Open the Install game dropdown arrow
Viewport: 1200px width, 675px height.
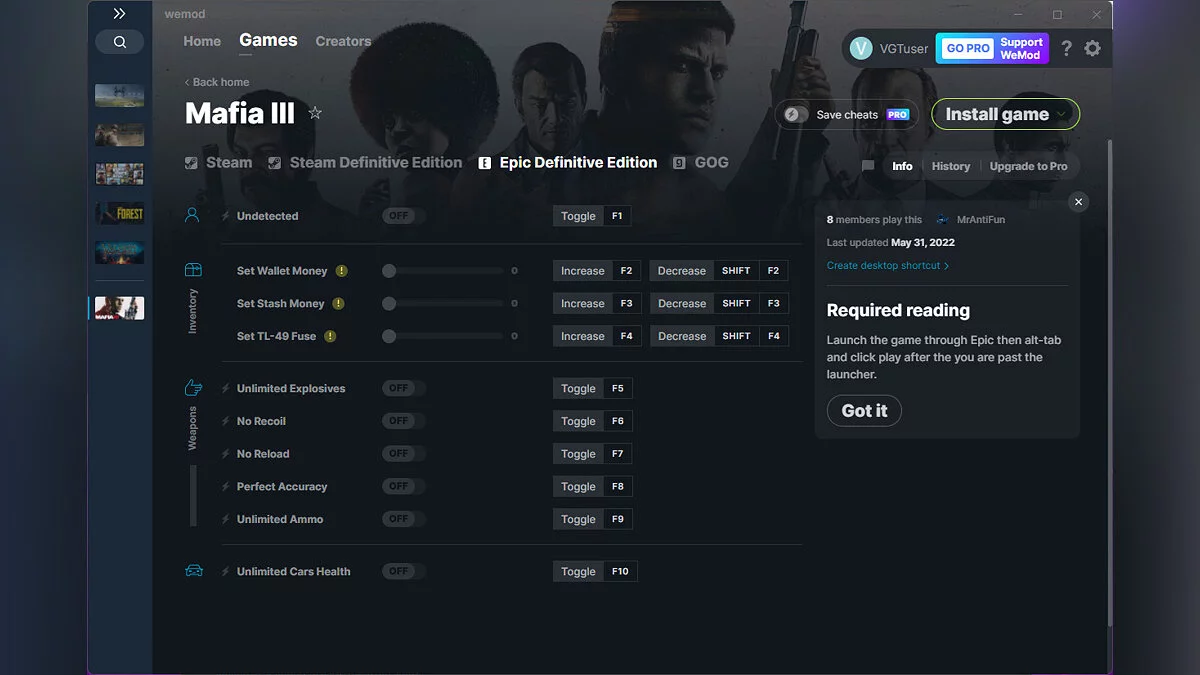(1062, 113)
